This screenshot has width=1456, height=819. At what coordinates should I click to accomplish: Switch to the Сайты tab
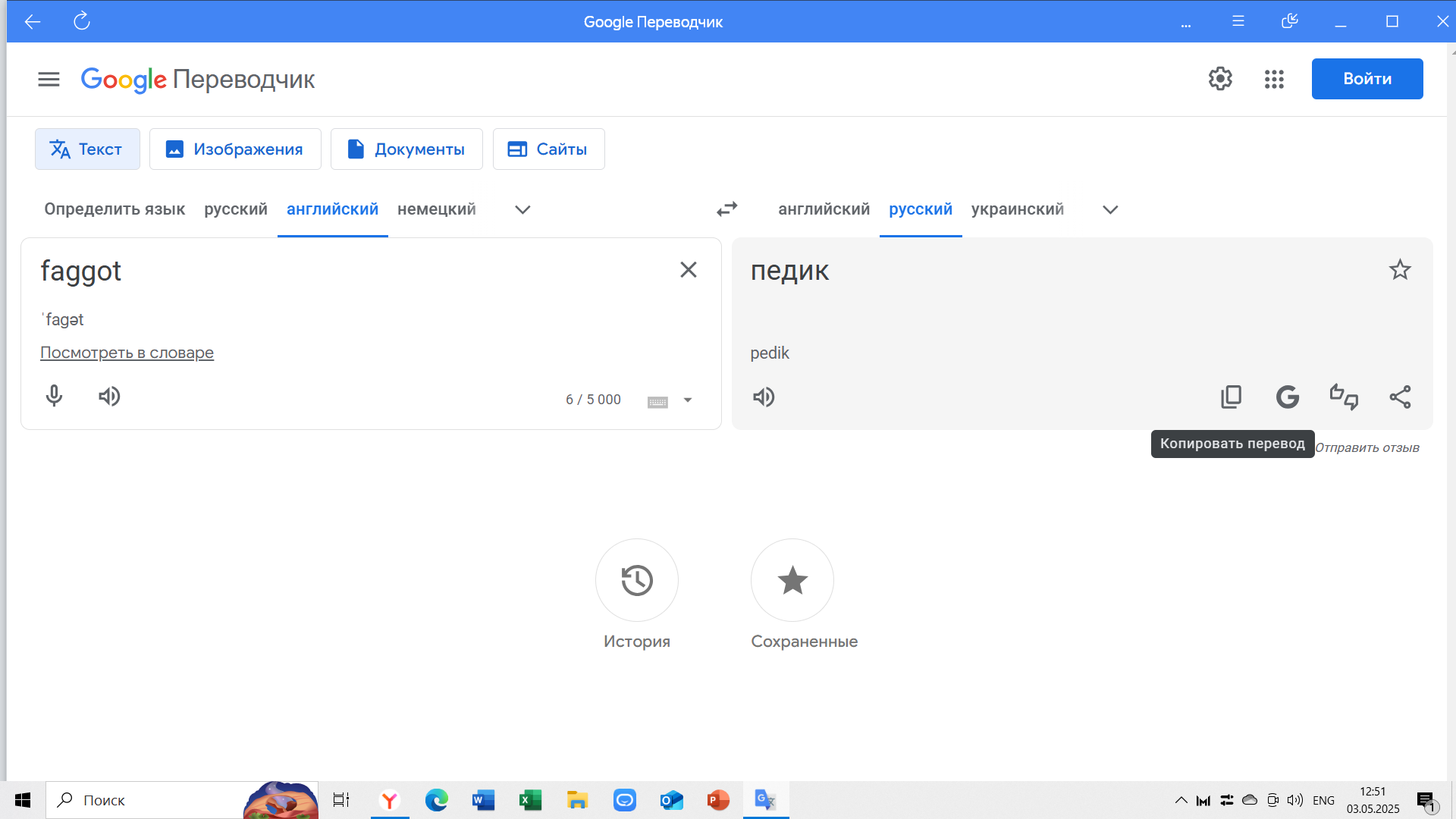[548, 149]
